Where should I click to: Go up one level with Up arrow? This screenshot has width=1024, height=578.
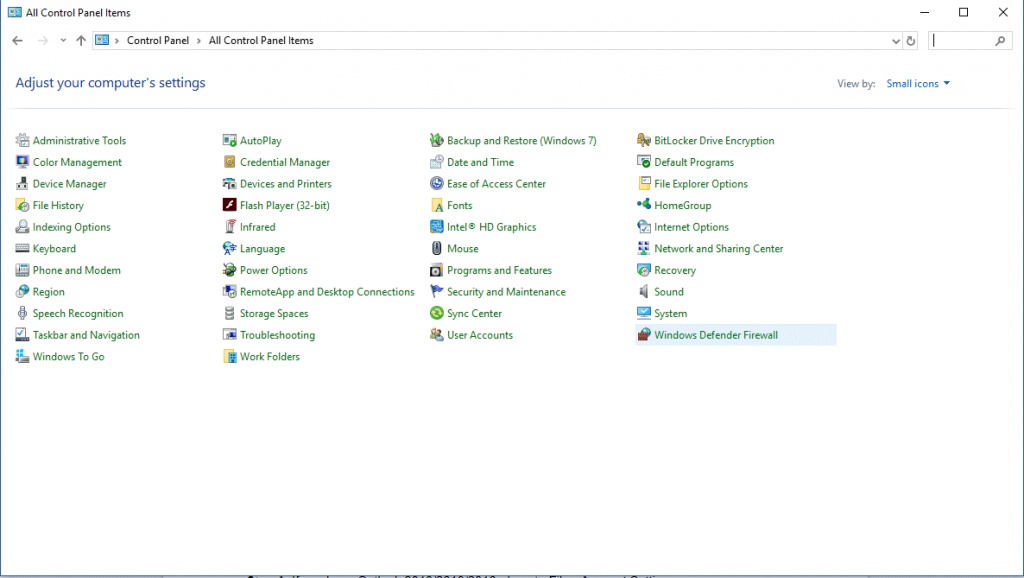point(81,40)
